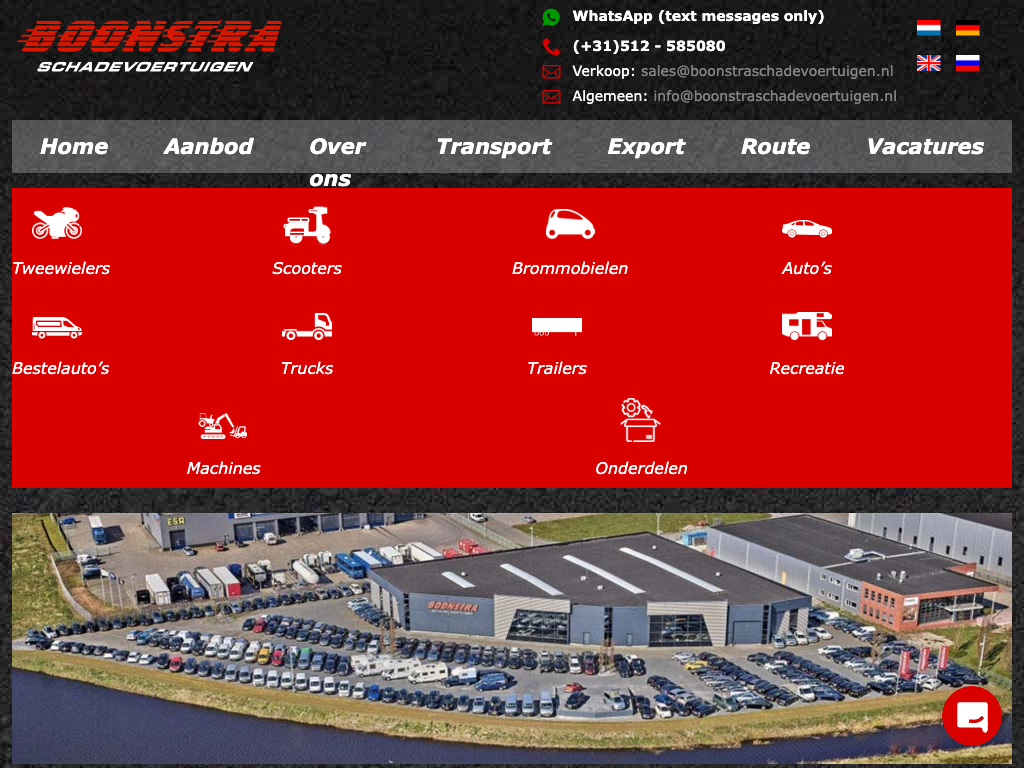This screenshot has height=768, width=1024.
Task: Switch language with the UK flag
Action: pos(929,63)
